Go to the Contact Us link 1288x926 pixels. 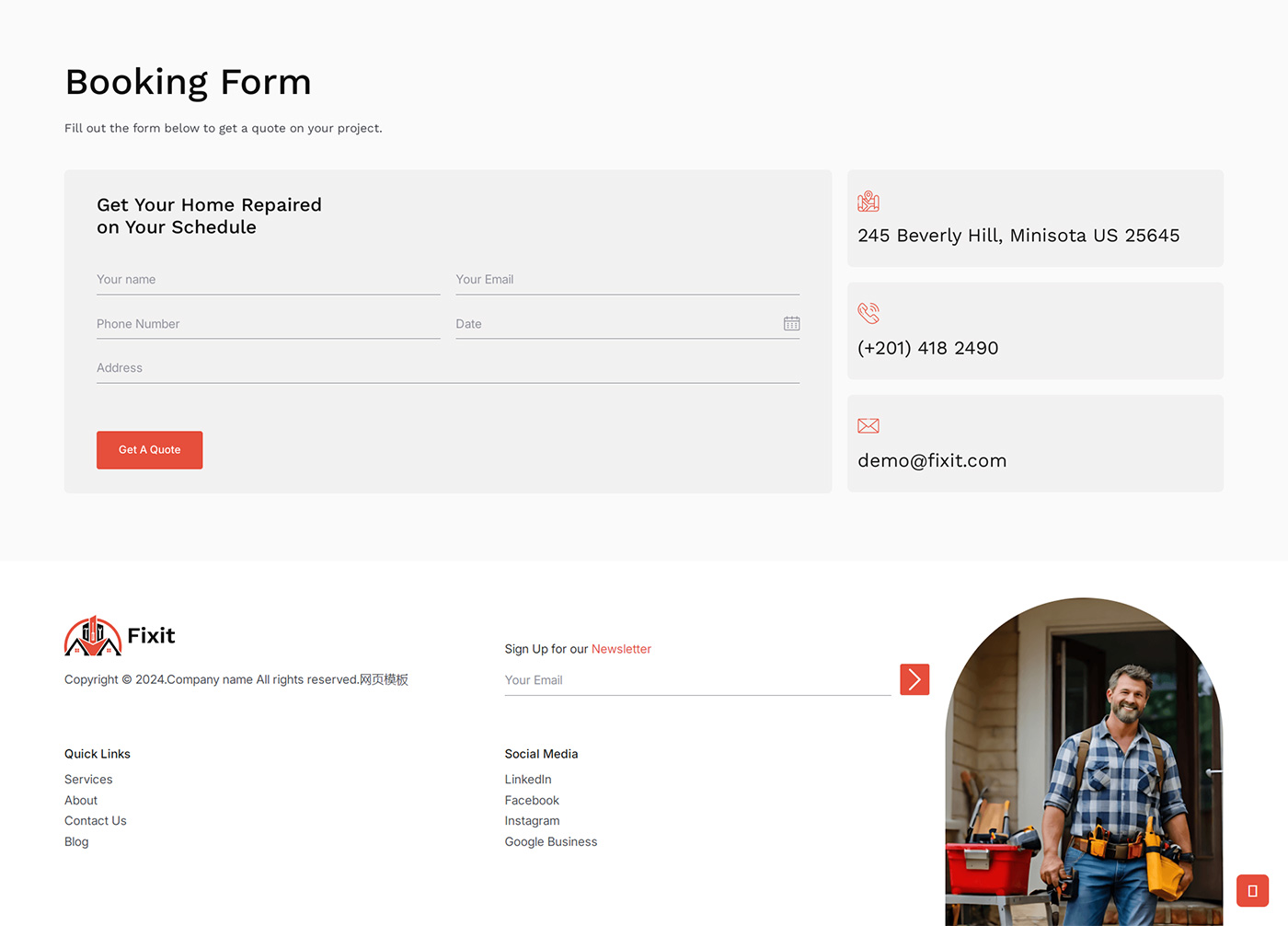[96, 821]
